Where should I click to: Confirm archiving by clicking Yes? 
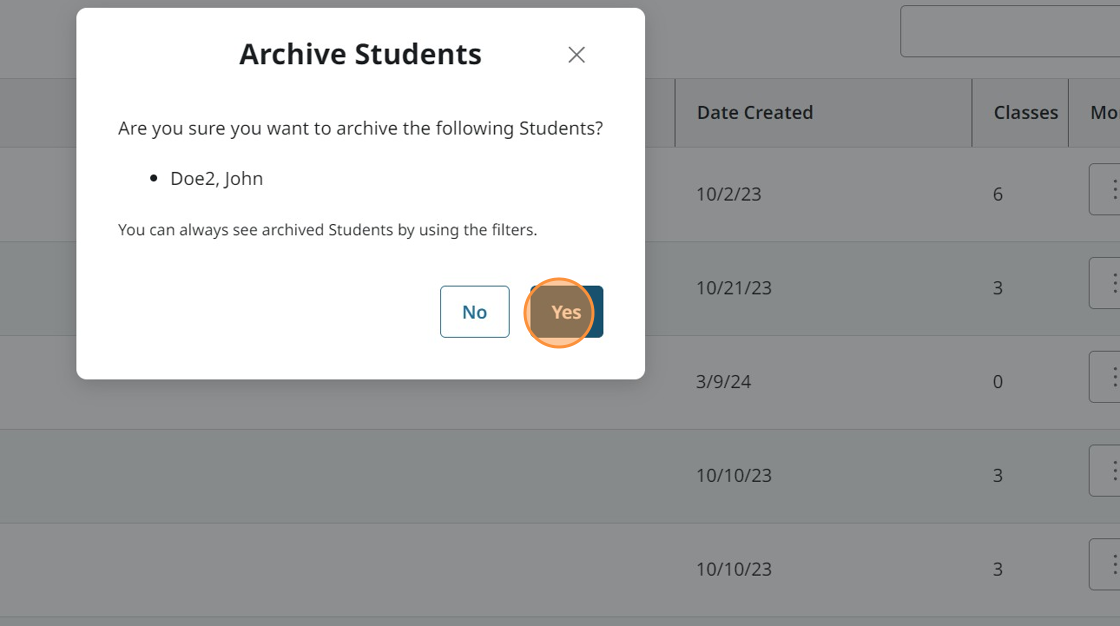(567, 312)
